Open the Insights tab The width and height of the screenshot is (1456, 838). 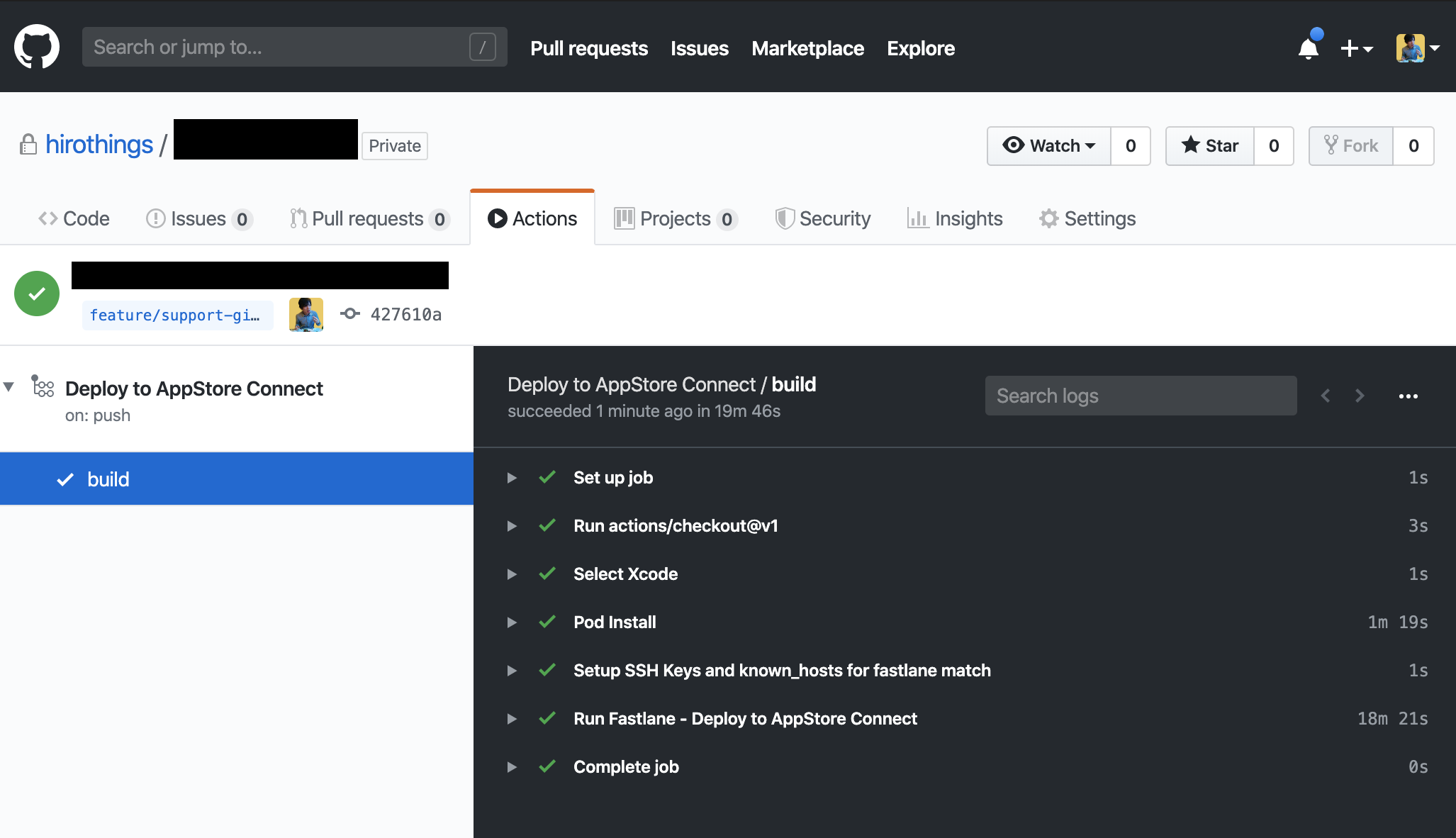click(x=955, y=218)
